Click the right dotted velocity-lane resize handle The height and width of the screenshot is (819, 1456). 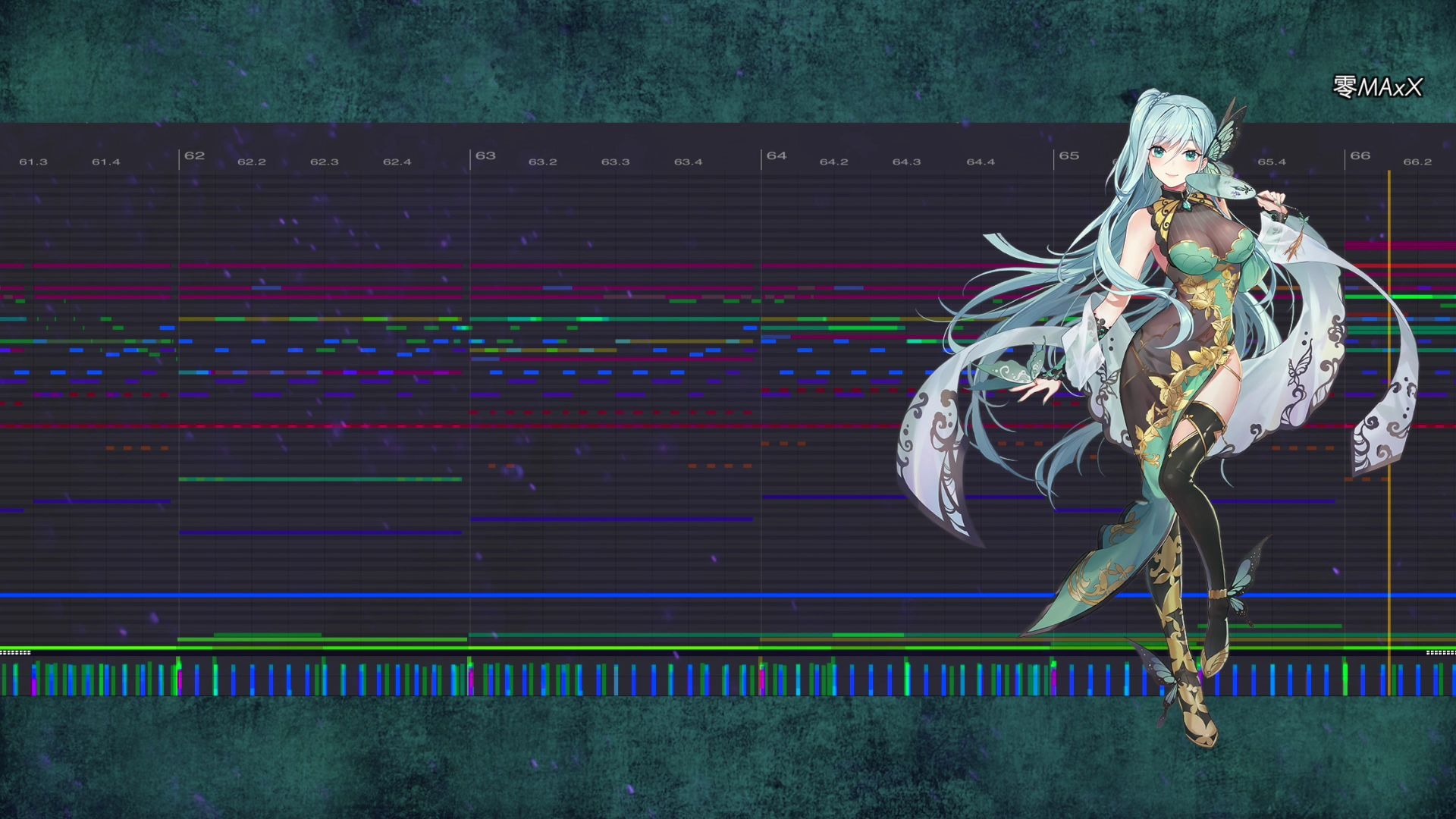click(1441, 652)
